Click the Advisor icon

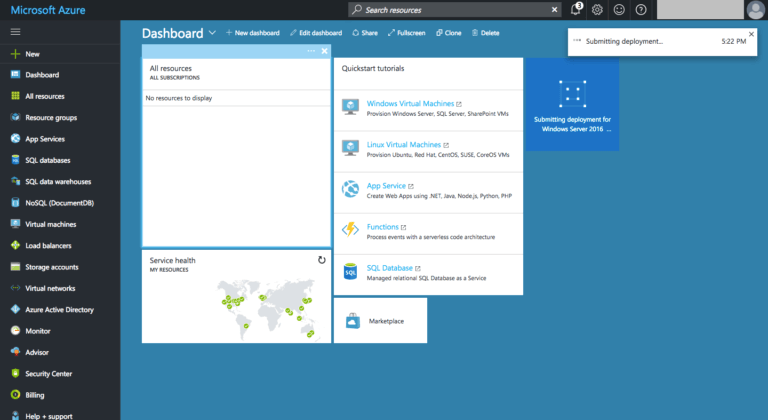15,352
